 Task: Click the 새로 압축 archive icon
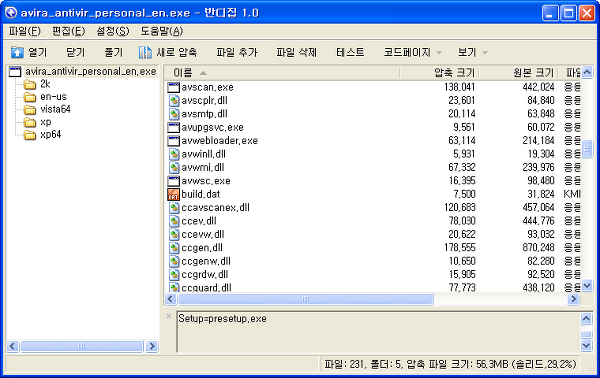point(145,52)
